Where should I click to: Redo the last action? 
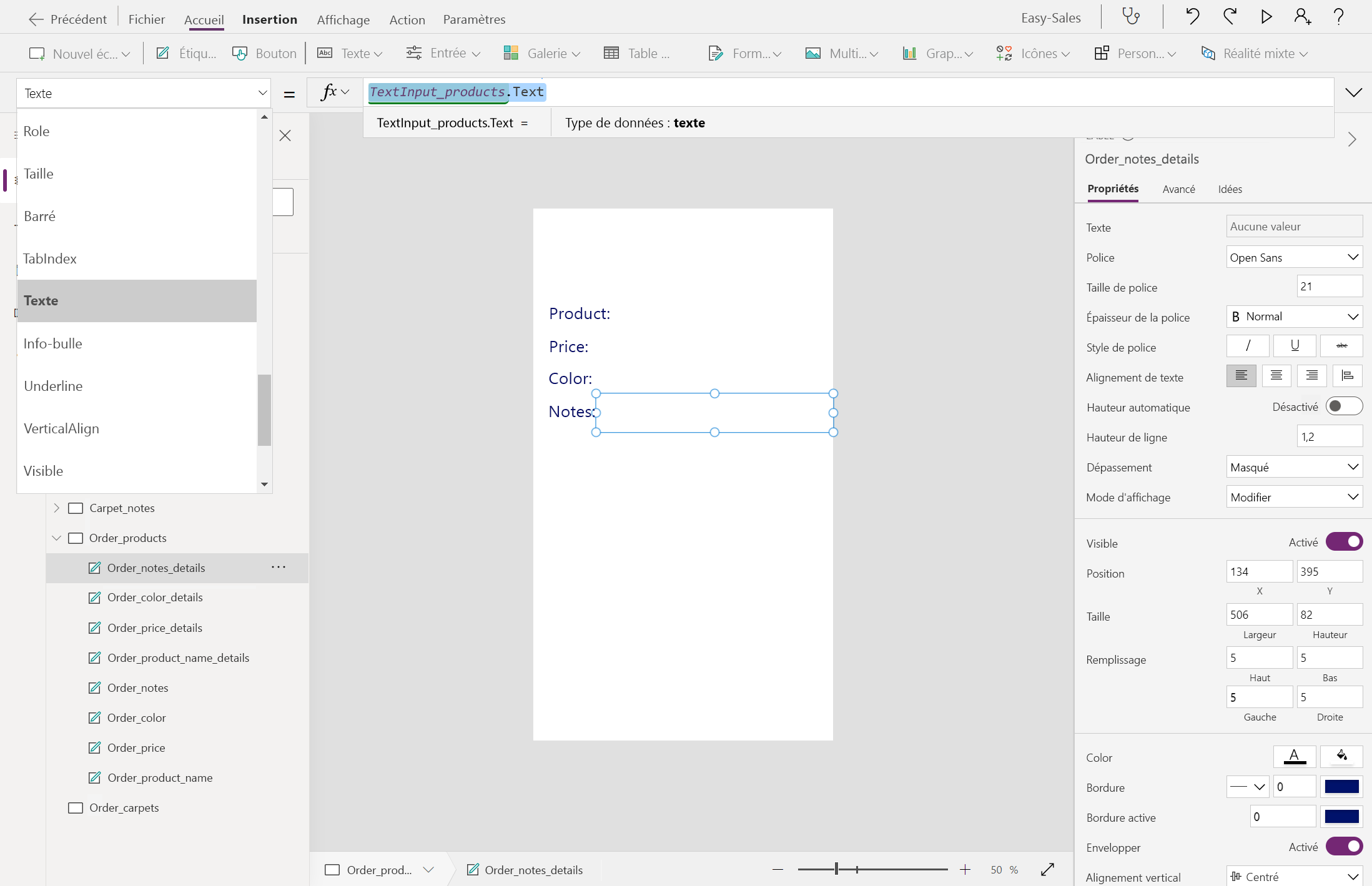pyautogui.click(x=1230, y=16)
